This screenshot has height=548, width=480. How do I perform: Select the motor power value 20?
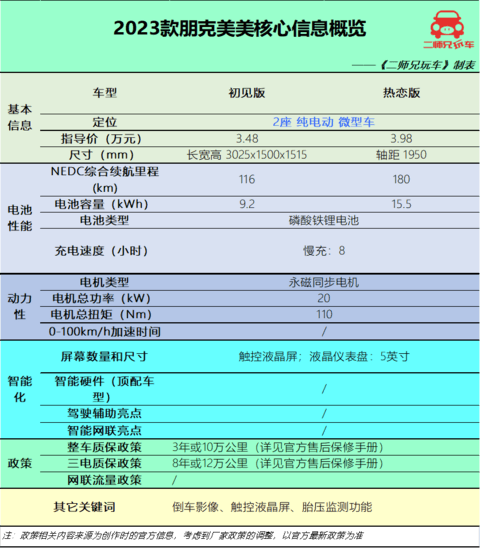[x=324, y=298]
